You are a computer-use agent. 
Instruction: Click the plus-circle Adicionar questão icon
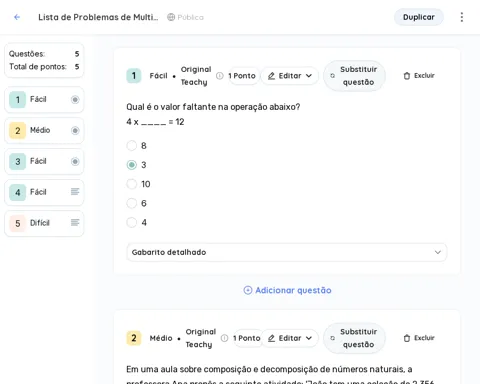pyautogui.click(x=248, y=290)
